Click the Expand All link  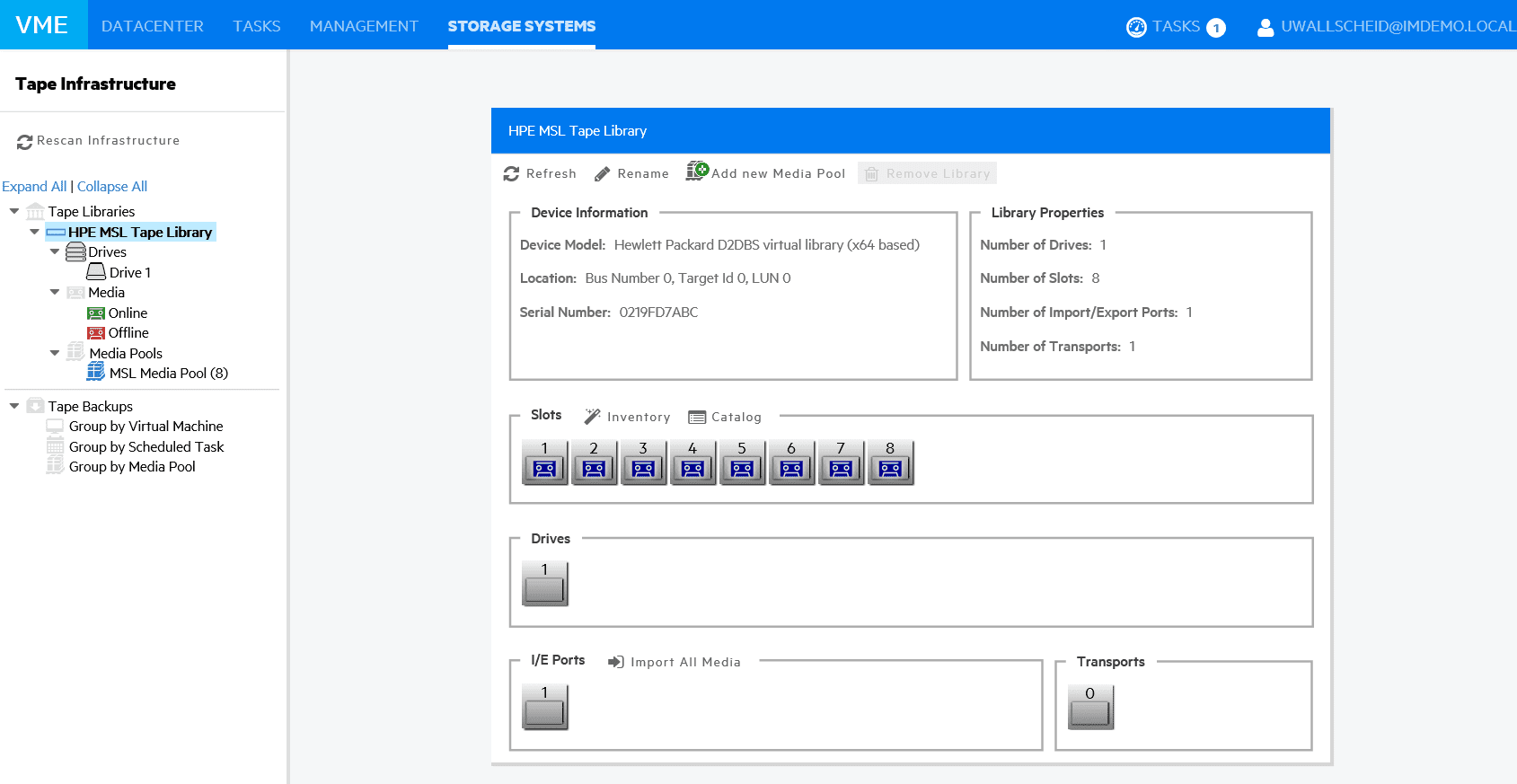coord(34,186)
